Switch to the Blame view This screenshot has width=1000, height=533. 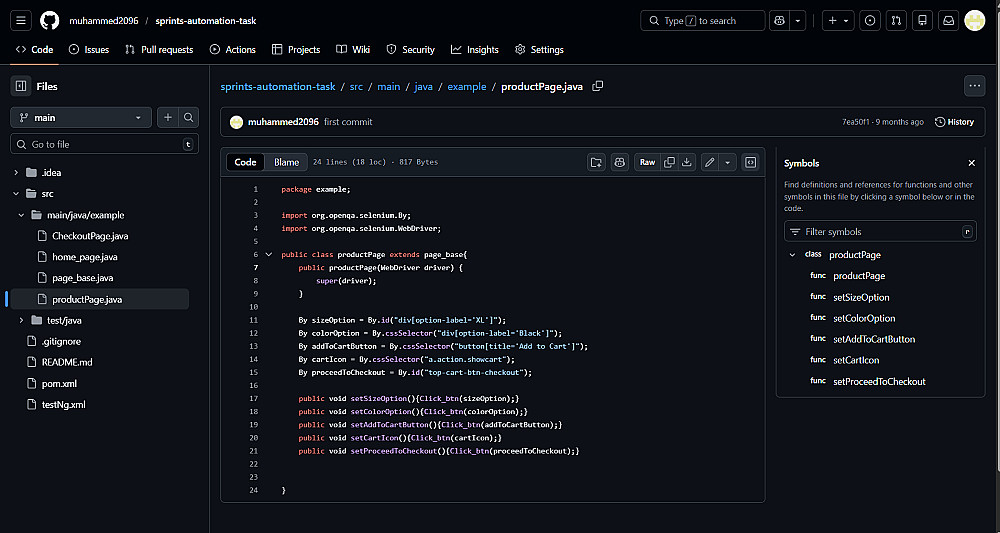click(286, 162)
